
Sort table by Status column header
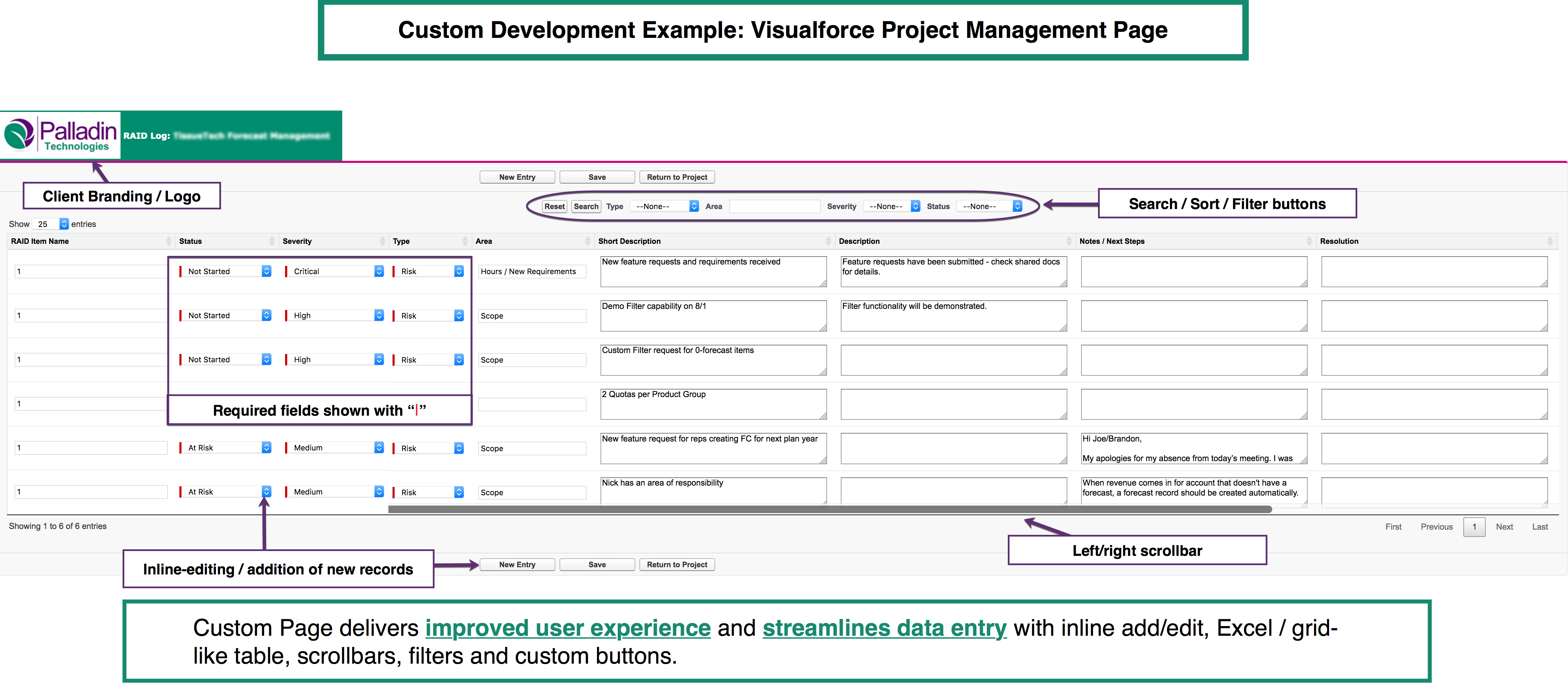tap(190, 241)
